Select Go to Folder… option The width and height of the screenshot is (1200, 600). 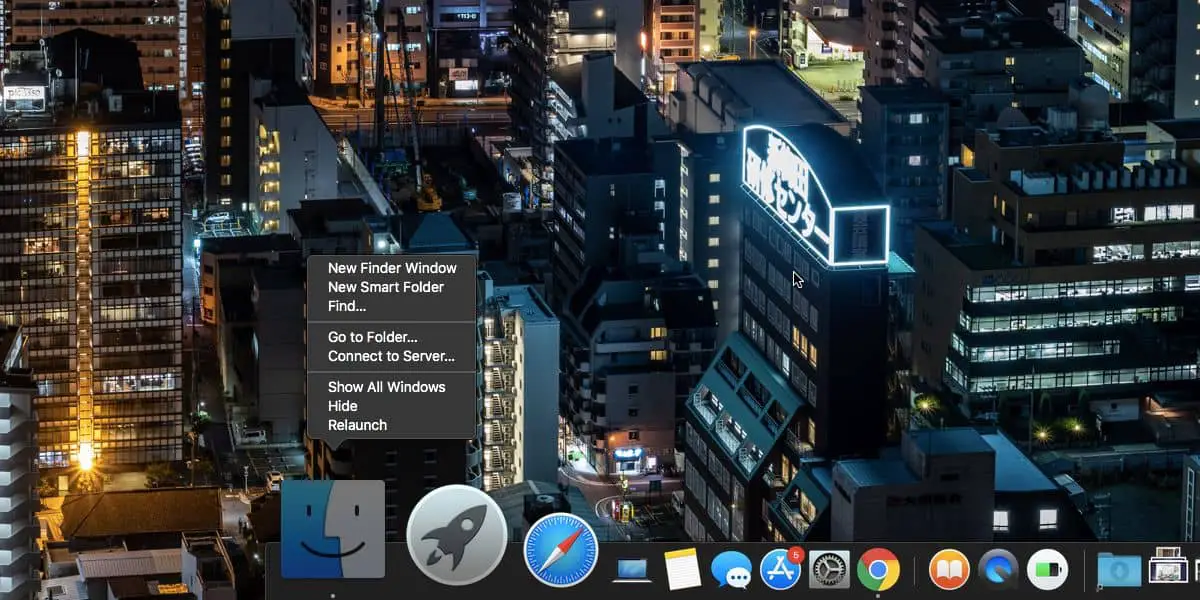373,337
